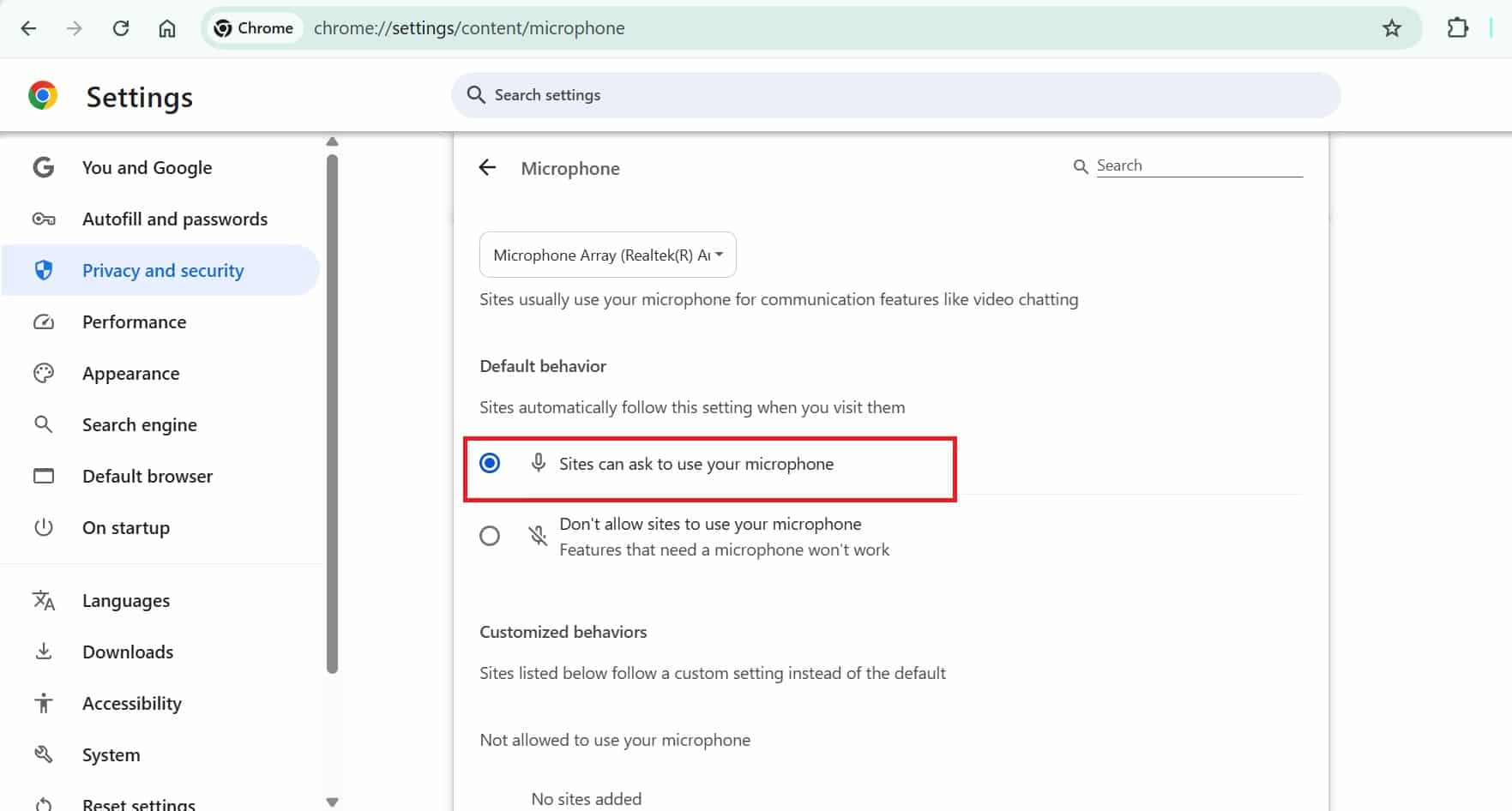Select Sites can ask to use microphone

[x=490, y=464]
